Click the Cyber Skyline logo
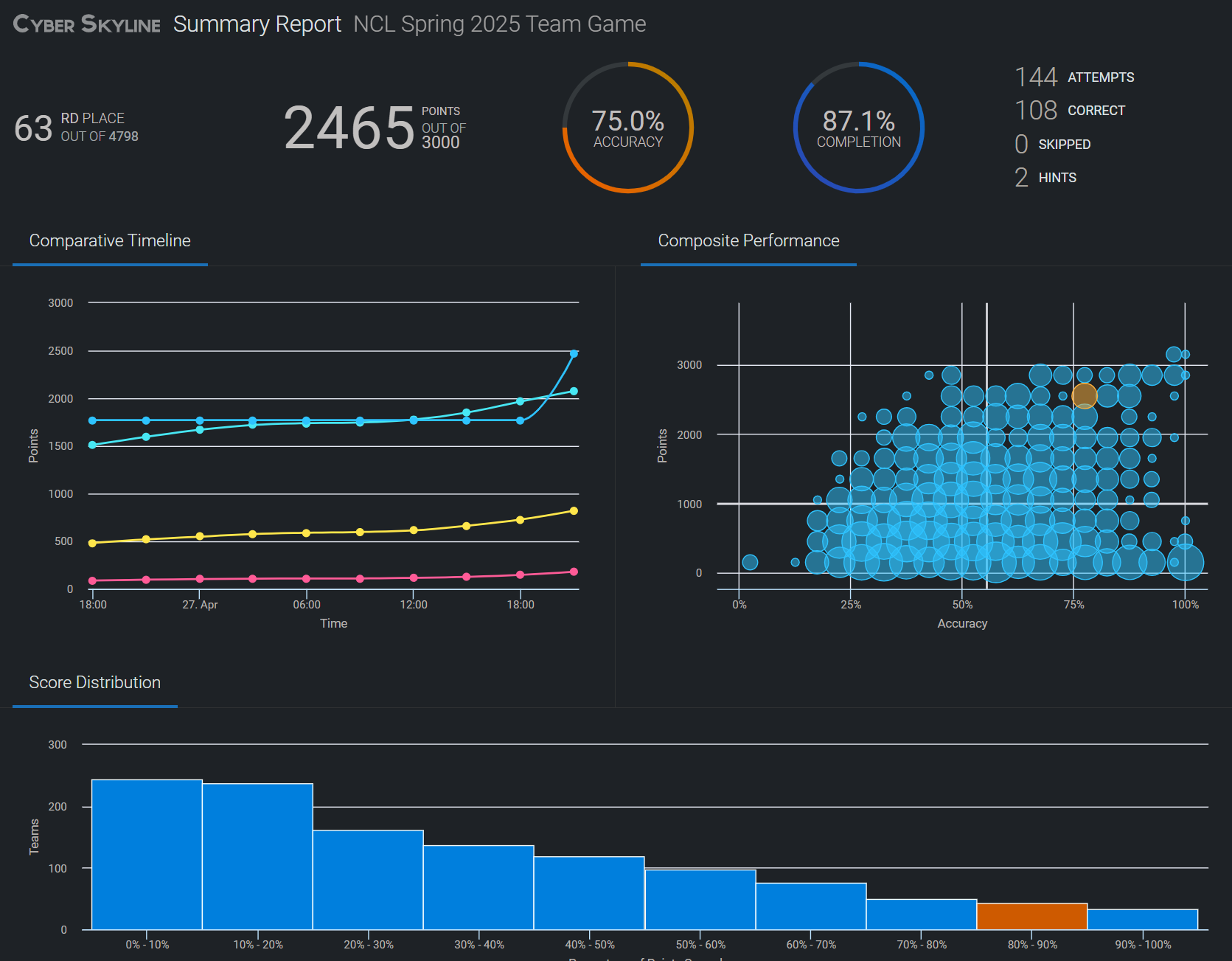 pyautogui.click(x=87, y=24)
